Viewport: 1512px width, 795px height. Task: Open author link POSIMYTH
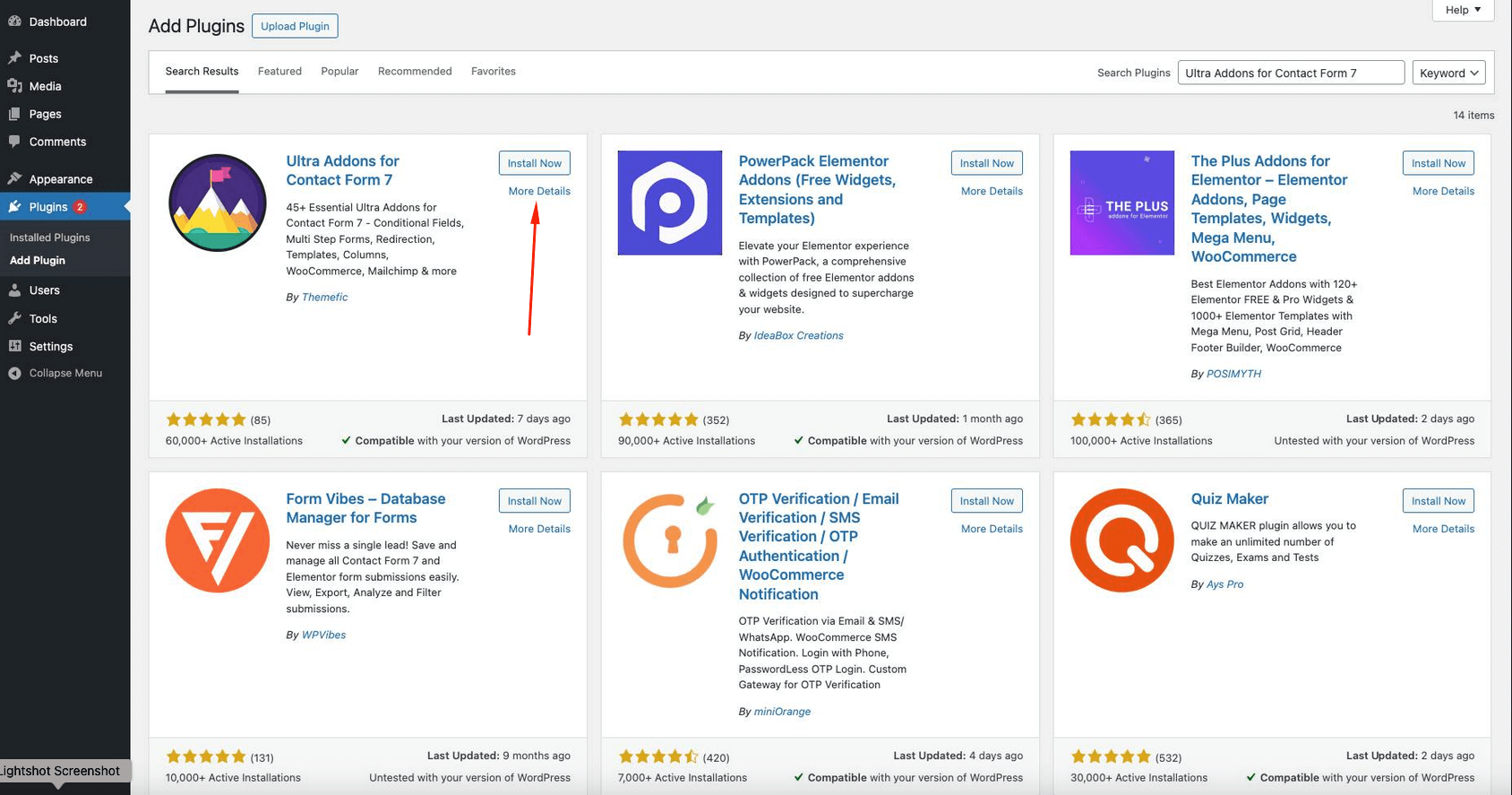1233,374
